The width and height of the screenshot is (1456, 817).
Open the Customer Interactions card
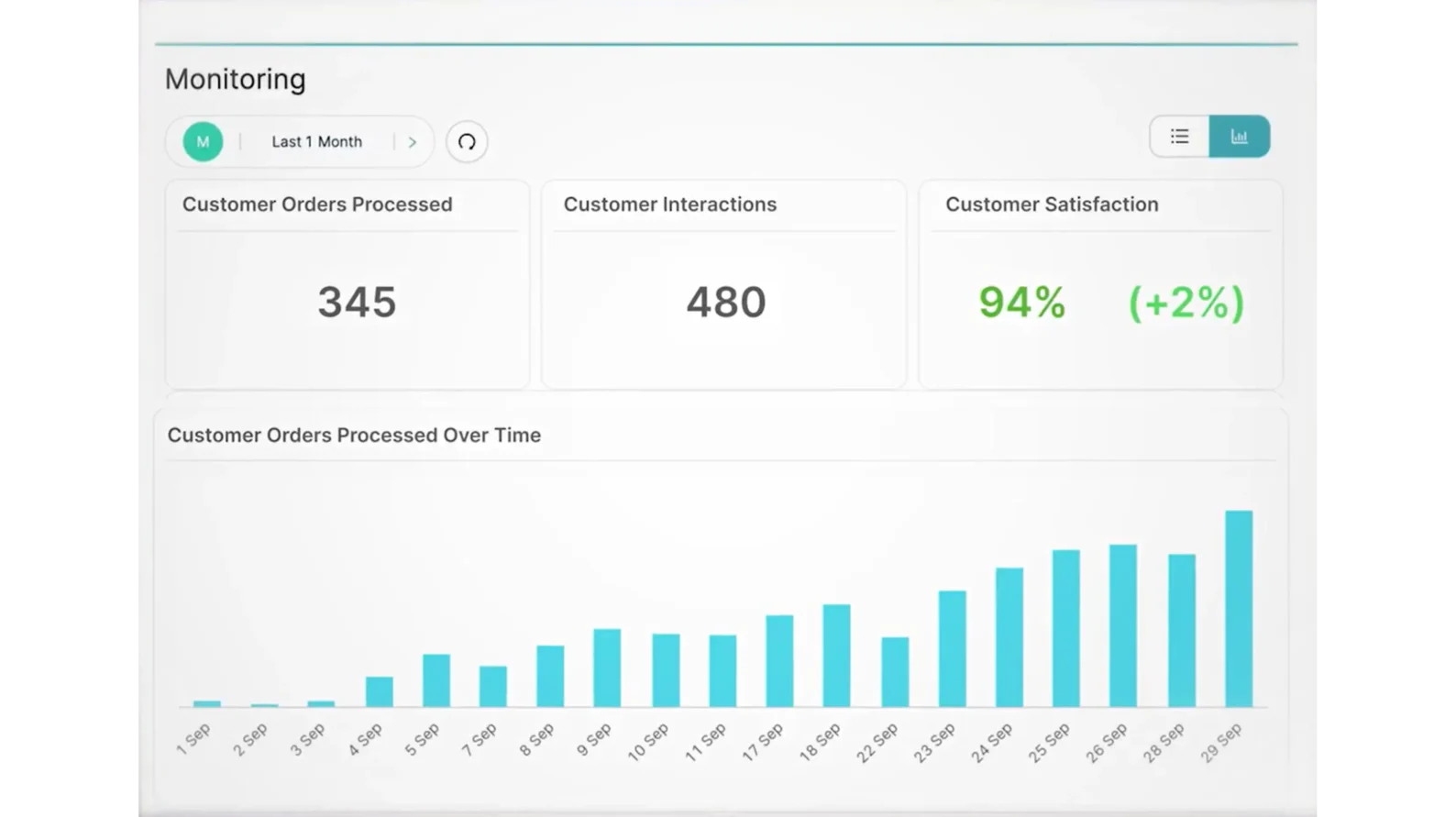pyautogui.click(x=723, y=284)
